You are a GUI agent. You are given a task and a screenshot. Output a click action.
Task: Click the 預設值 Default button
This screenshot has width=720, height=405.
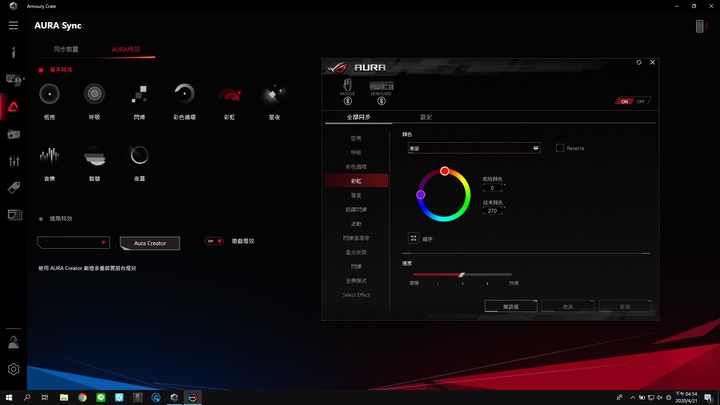[x=511, y=306]
